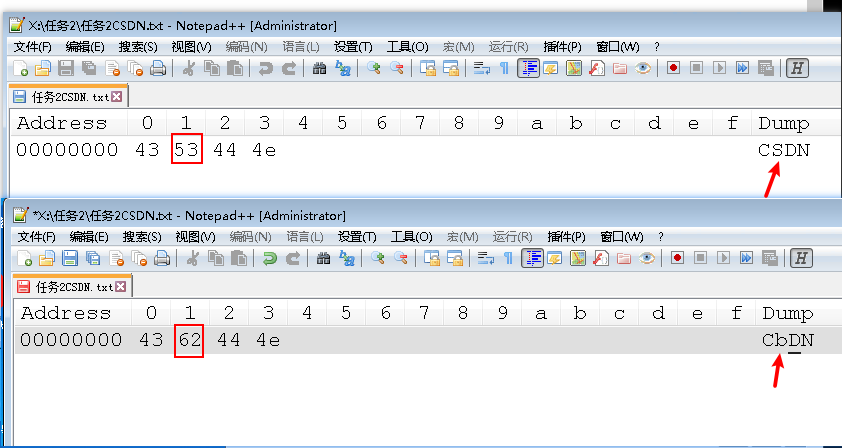
Task: Click the CSDN dump text
Action: [x=784, y=150]
